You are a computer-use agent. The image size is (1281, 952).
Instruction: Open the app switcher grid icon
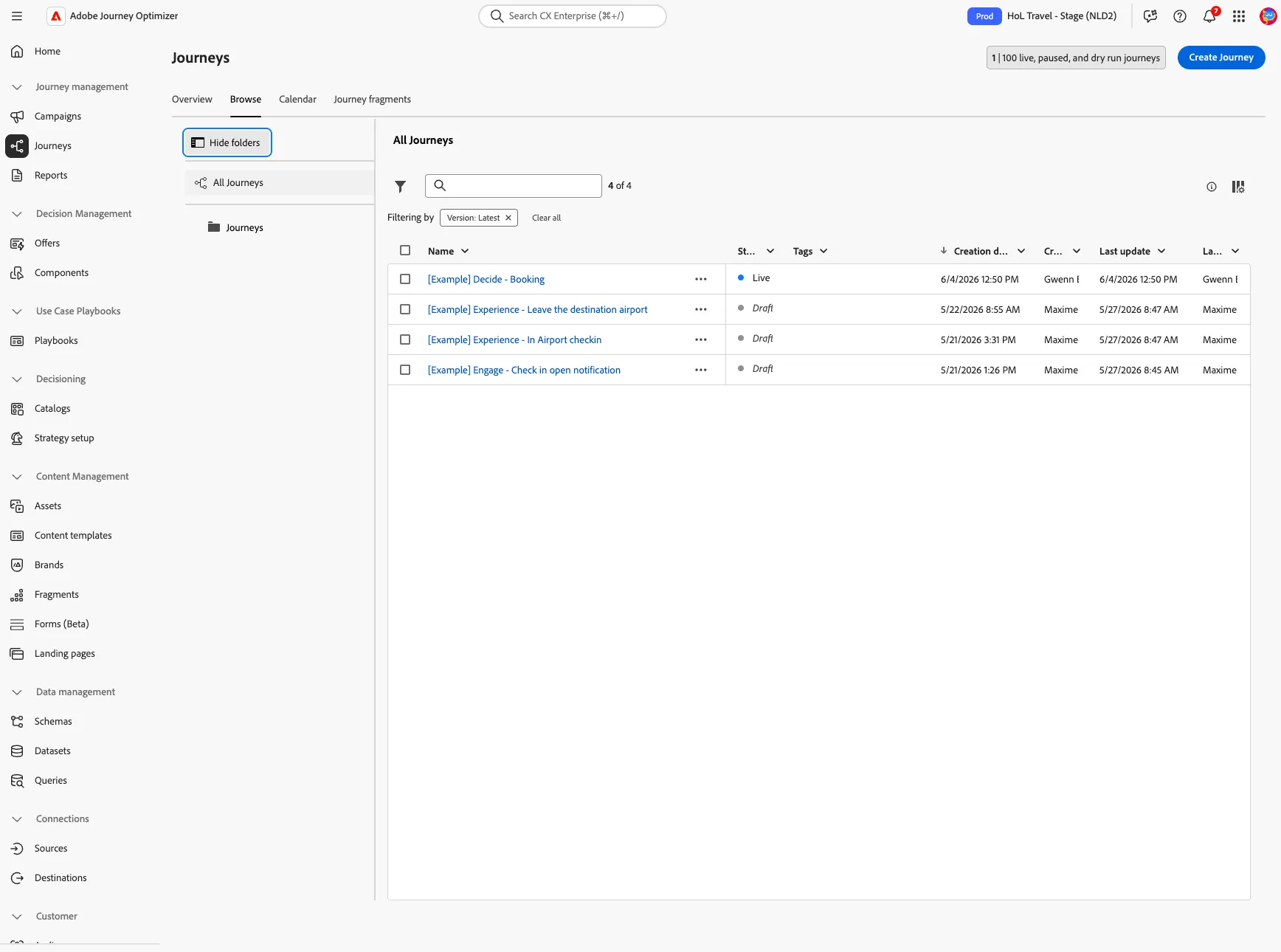[x=1239, y=16]
